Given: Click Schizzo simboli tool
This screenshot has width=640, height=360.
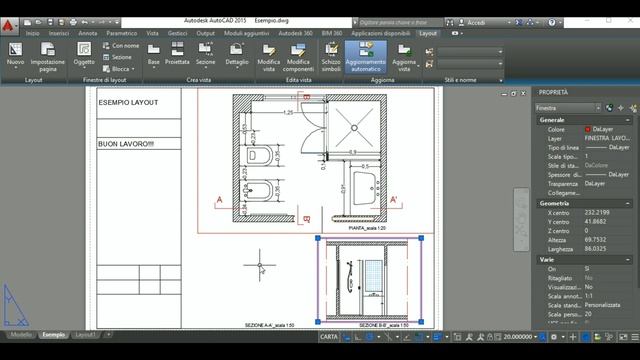Looking at the screenshot, I should pos(331,58).
